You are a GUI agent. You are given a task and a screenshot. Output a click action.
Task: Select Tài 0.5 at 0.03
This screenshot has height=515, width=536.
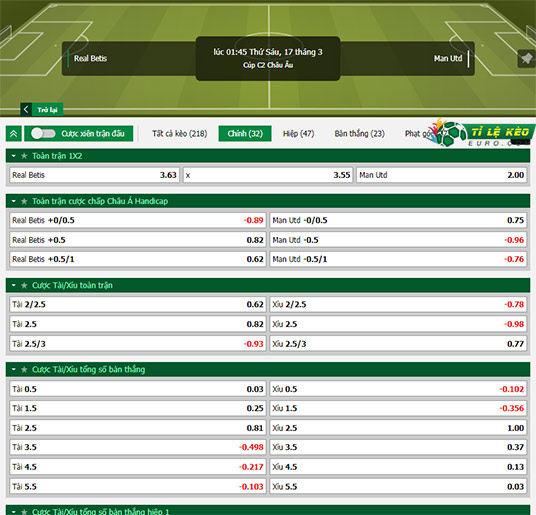138,389
